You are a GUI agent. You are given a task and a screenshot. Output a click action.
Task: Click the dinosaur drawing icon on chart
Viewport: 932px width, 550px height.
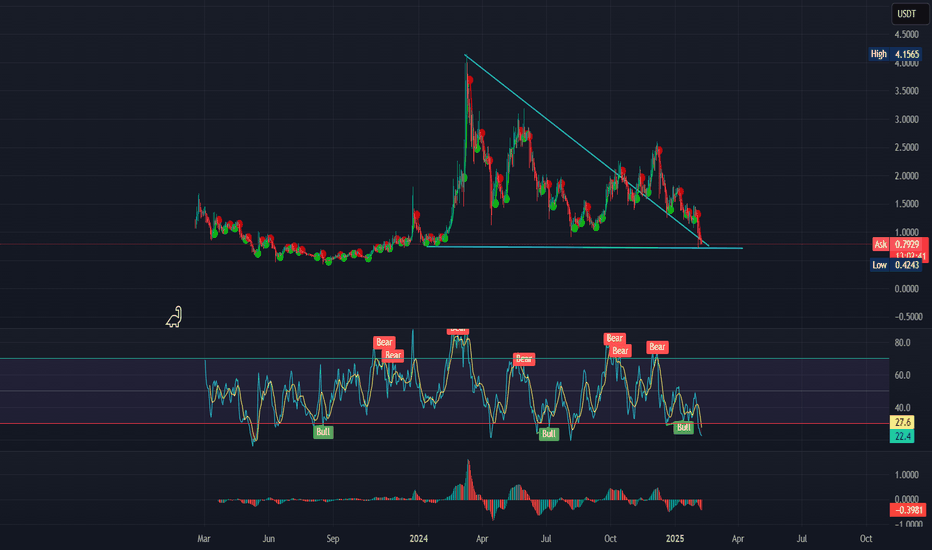(x=174, y=317)
